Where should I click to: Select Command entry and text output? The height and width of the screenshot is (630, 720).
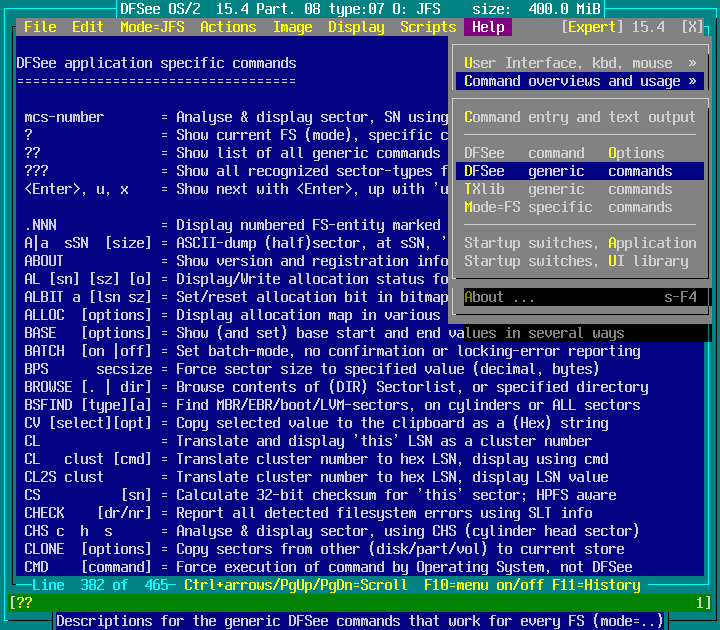(580, 117)
